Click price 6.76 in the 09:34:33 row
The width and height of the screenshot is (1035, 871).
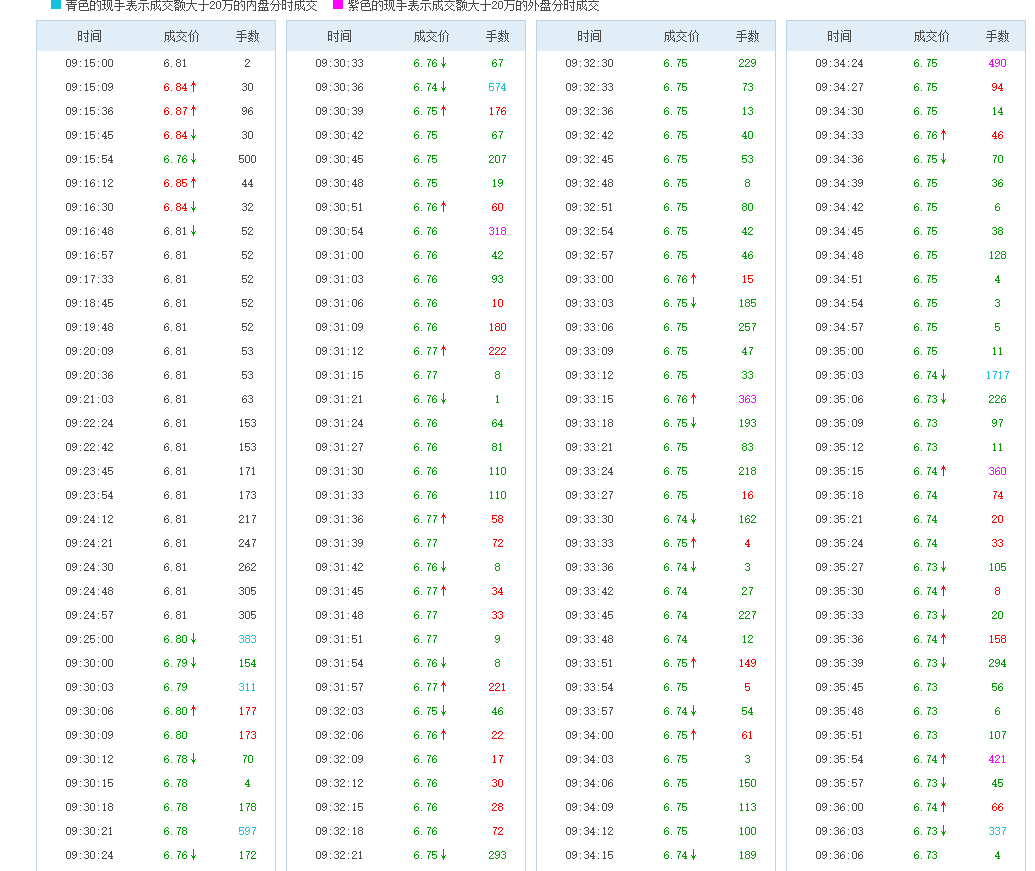[x=925, y=135]
